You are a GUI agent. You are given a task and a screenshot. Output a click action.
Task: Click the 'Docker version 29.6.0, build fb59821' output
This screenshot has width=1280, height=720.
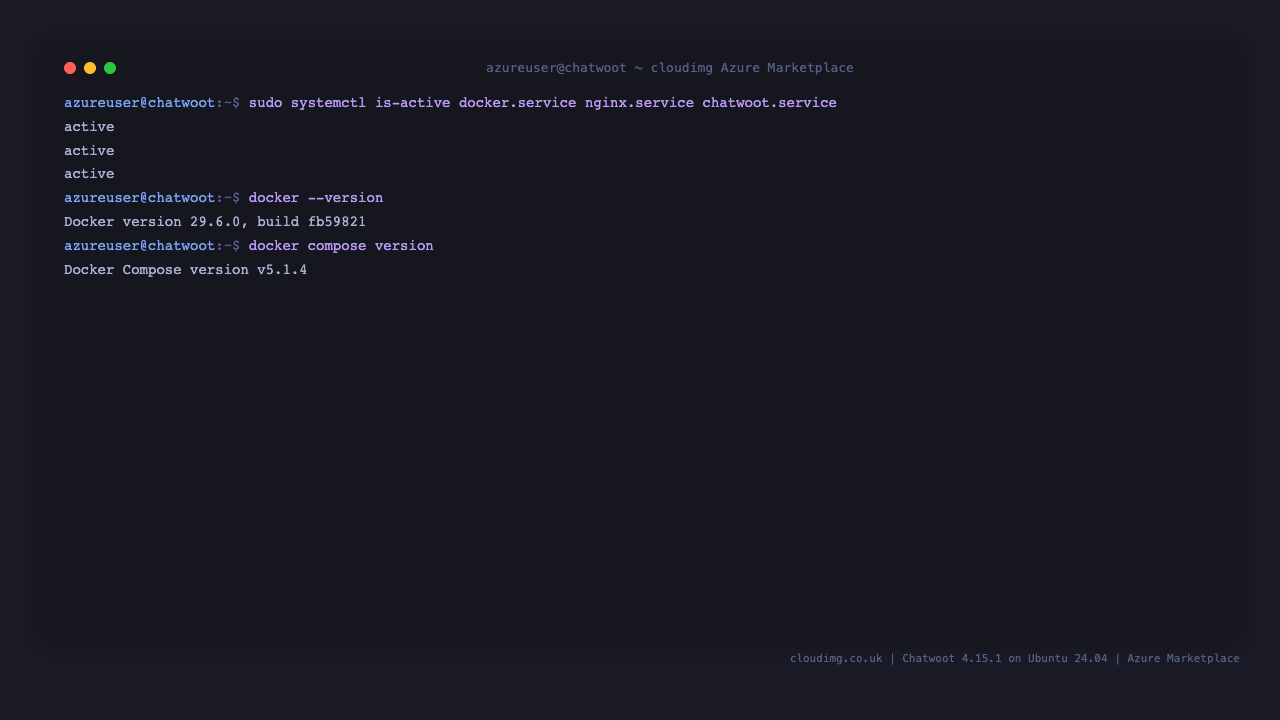(x=215, y=222)
